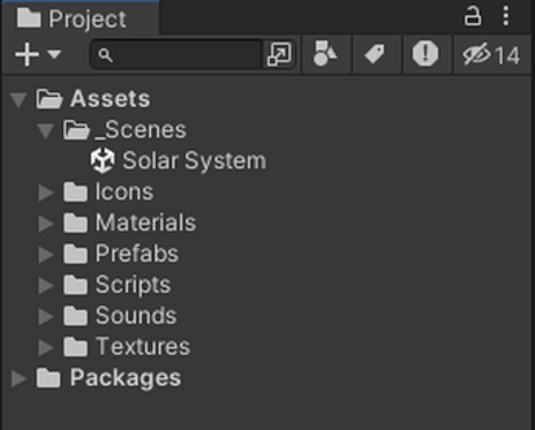Click the Search by Import Log Type icon

point(425,54)
